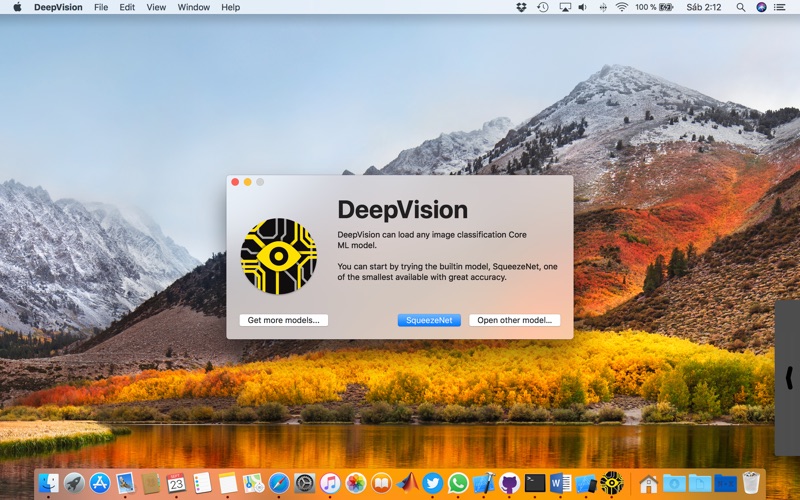Screen dimensions: 800x500
Task: Launch Twitter from the Dock
Action: tap(432, 483)
